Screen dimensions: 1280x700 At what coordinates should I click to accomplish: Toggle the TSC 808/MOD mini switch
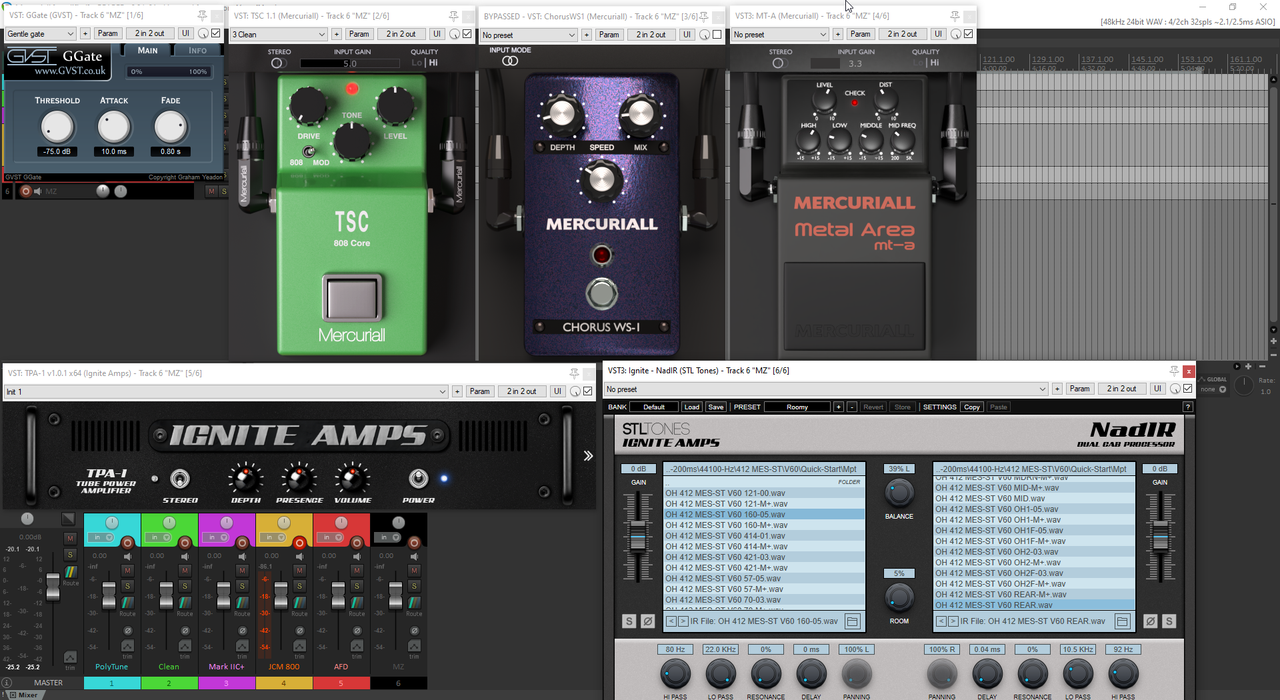(x=310, y=152)
